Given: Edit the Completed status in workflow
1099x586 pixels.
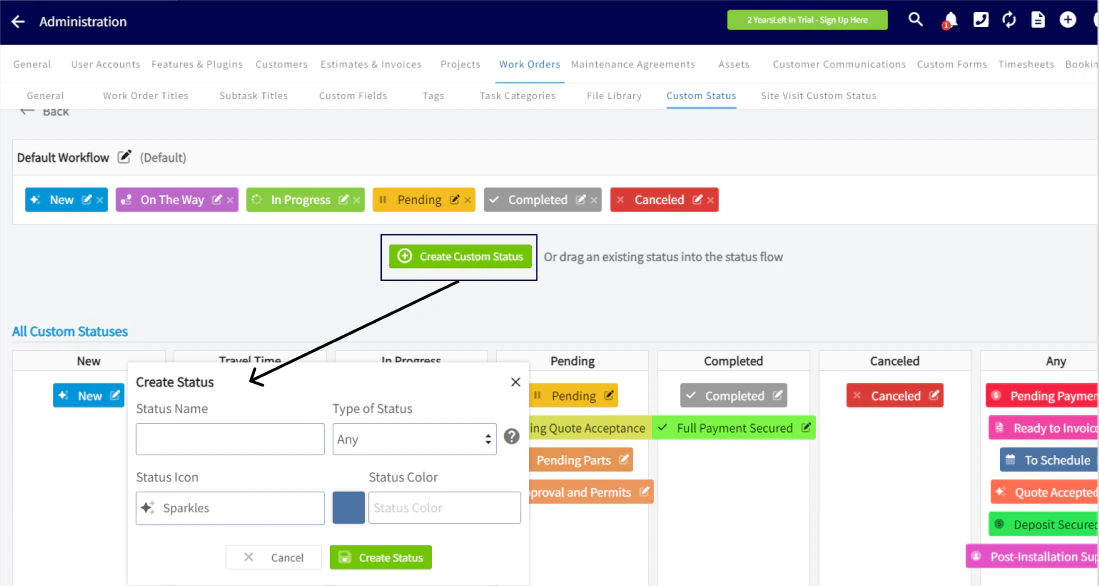Looking at the screenshot, I should click(x=580, y=200).
